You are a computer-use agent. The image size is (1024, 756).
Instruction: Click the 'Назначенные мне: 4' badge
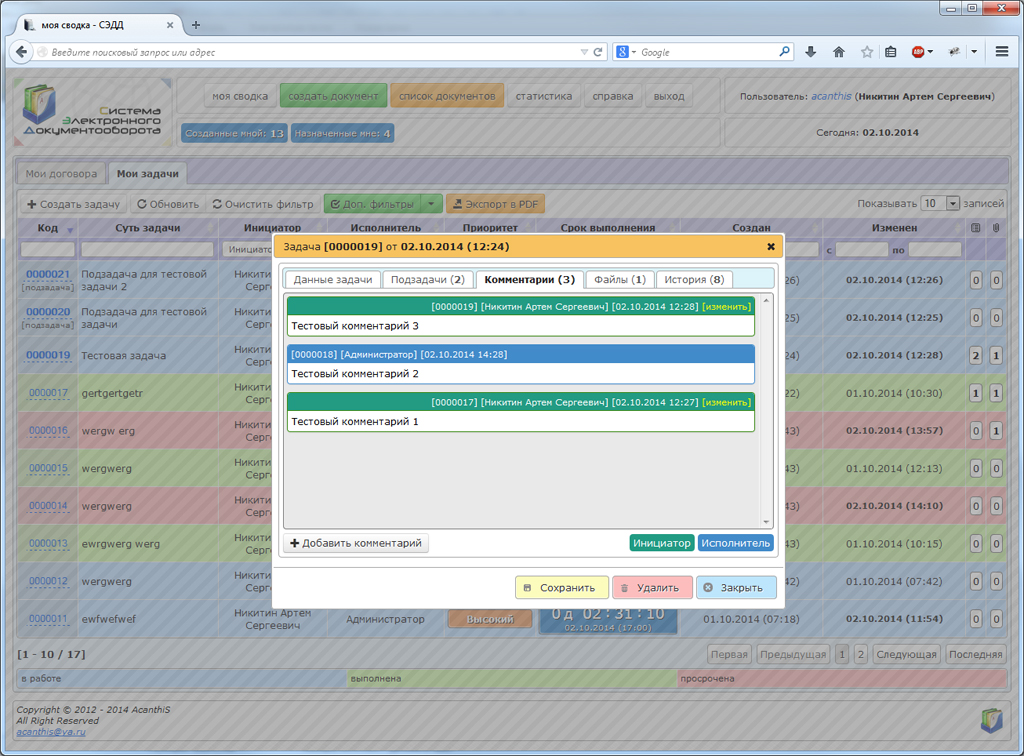point(342,133)
